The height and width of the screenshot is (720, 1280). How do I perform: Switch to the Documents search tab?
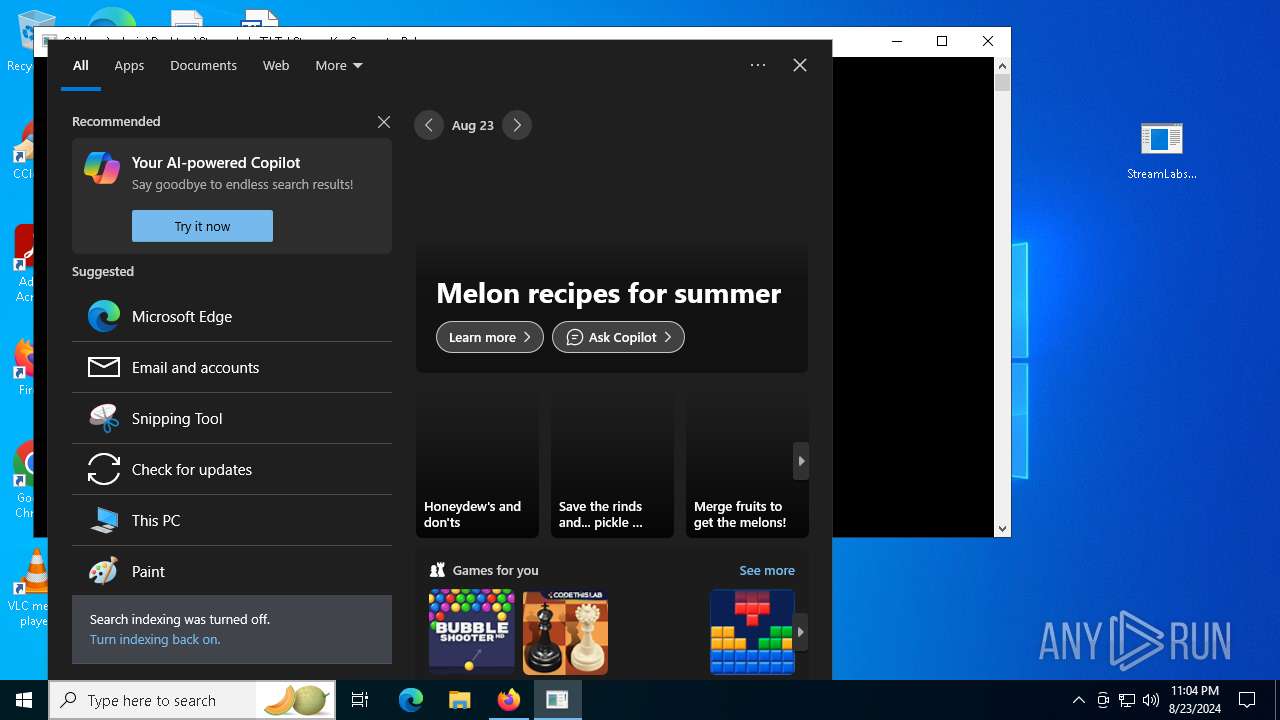[203, 65]
